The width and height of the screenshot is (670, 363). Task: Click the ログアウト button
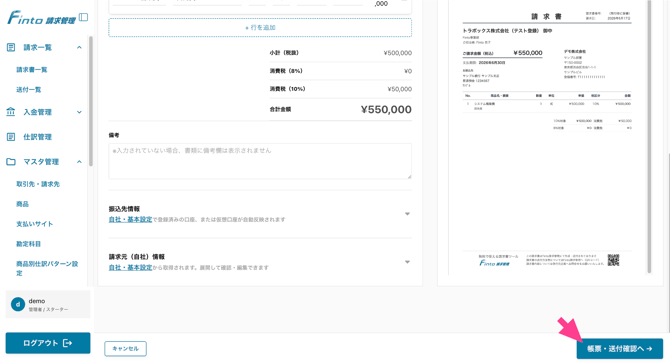pos(48,343)
